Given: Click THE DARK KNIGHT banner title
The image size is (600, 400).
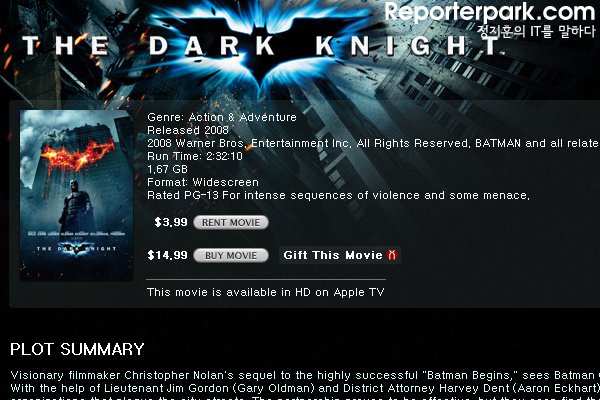Looking at the screenshot, I should coord(262,46).
